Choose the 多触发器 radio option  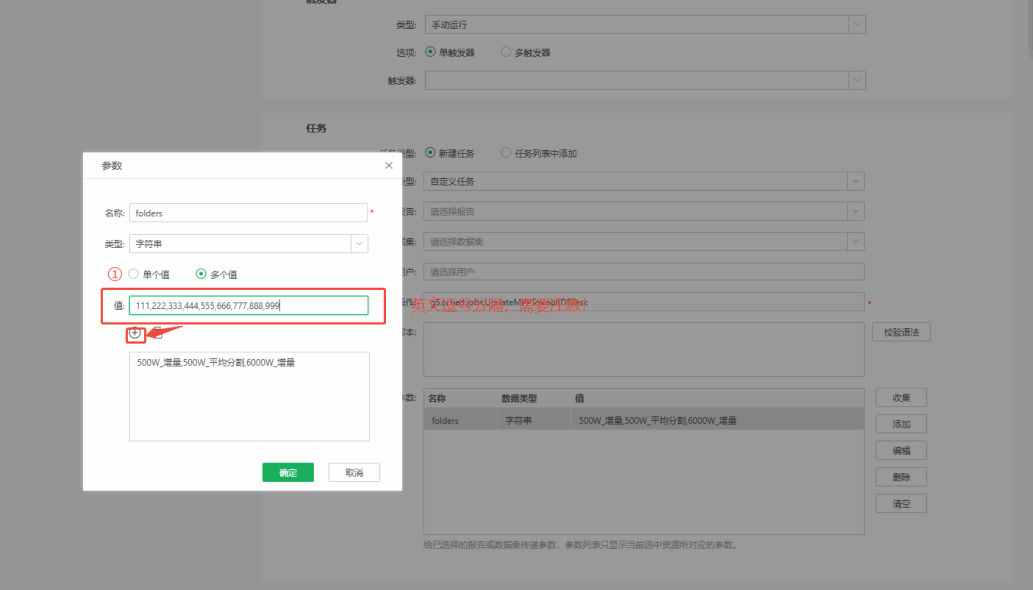[506, 52]
